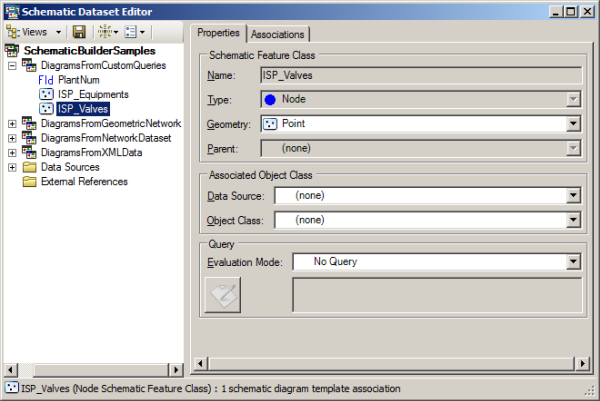Click the ISP_Valves node icon in tree
Screen dimensions: 600x401
[x=46, y=108]
